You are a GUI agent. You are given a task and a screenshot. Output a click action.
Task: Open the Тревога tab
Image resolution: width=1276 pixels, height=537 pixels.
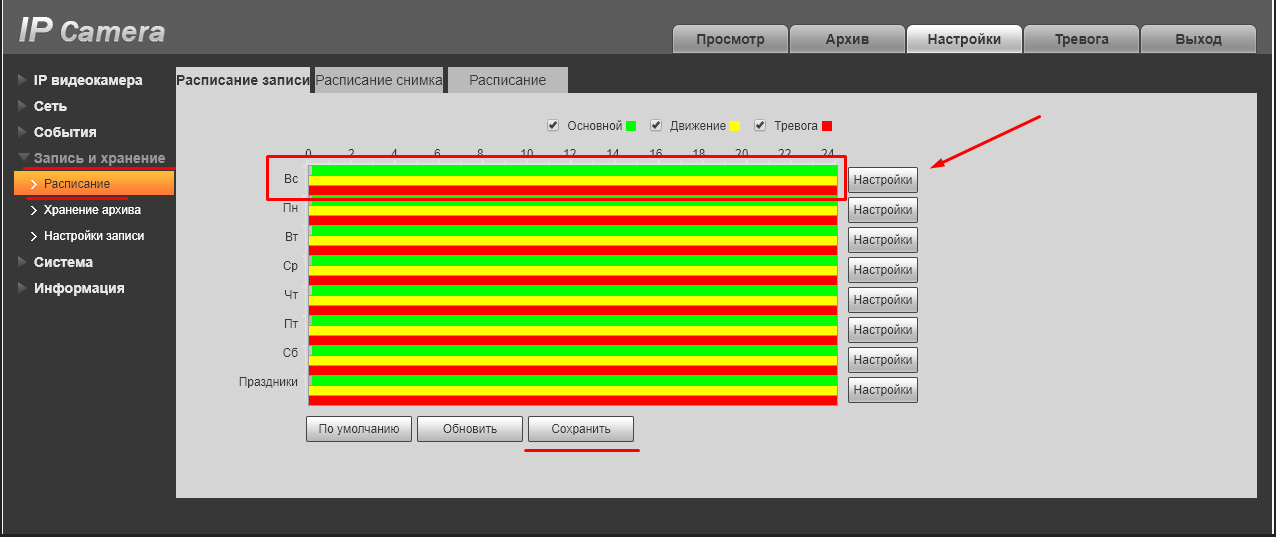1081,39
